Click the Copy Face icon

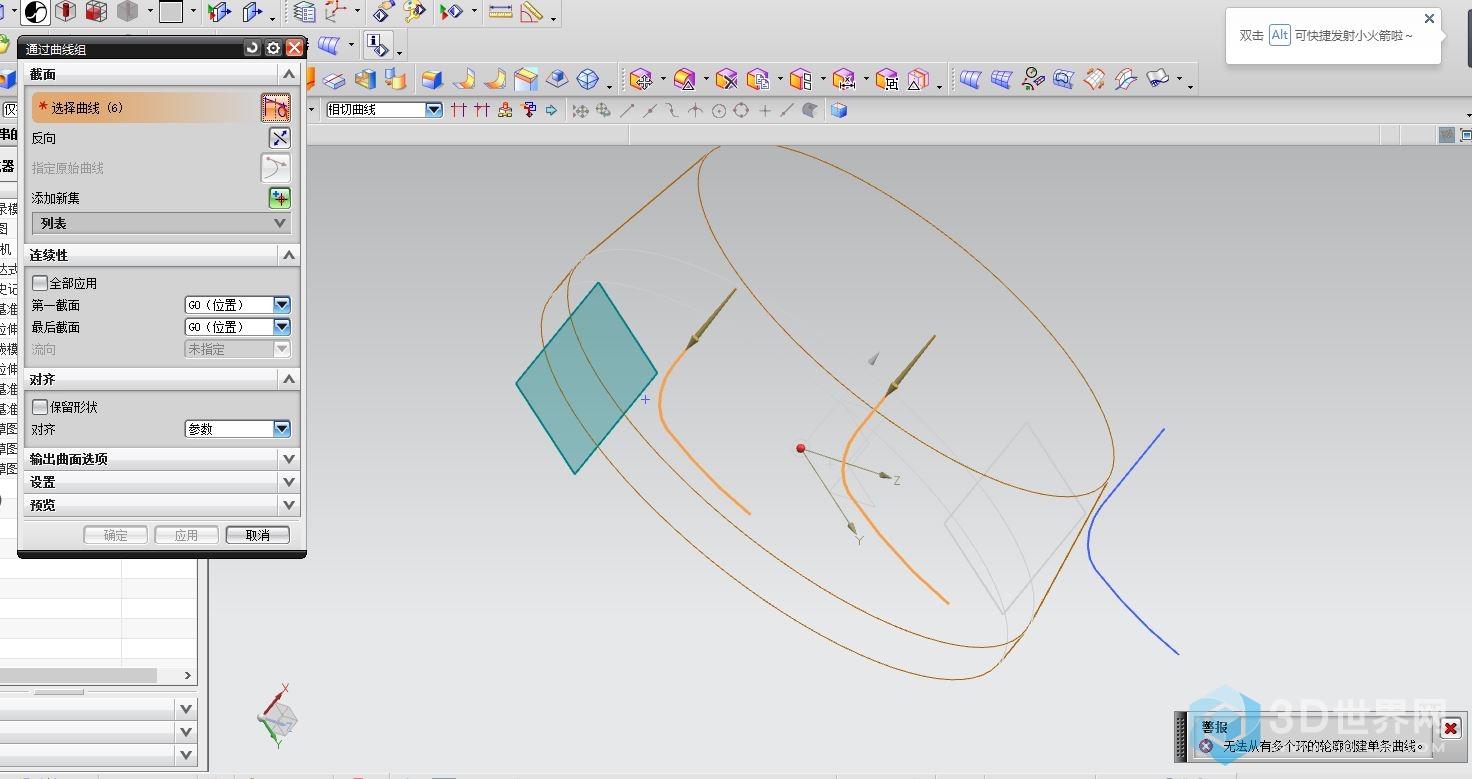click(x=757, y=80)
